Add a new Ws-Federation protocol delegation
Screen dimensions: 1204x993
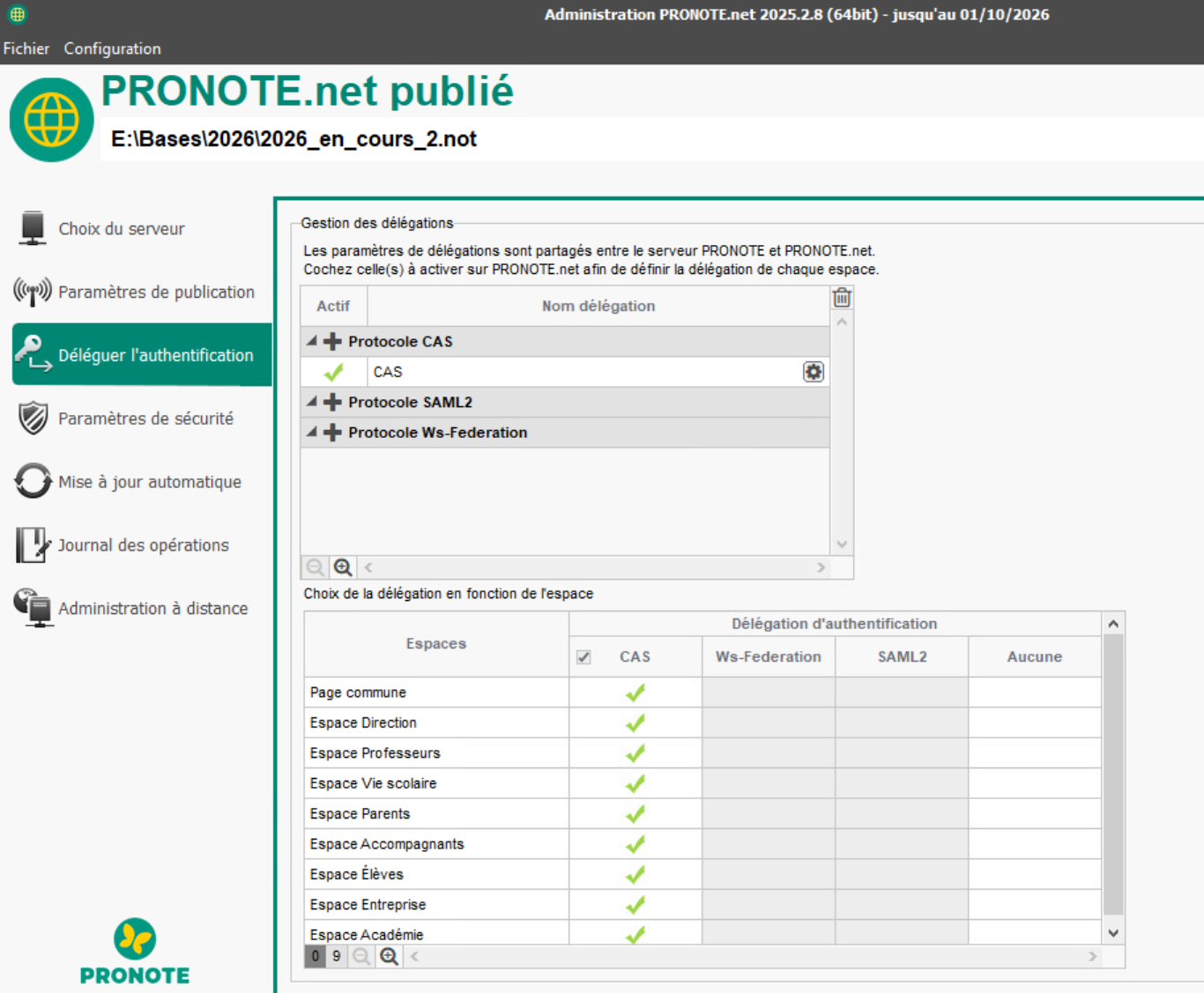pyautogui.click(x=332, y=433)
